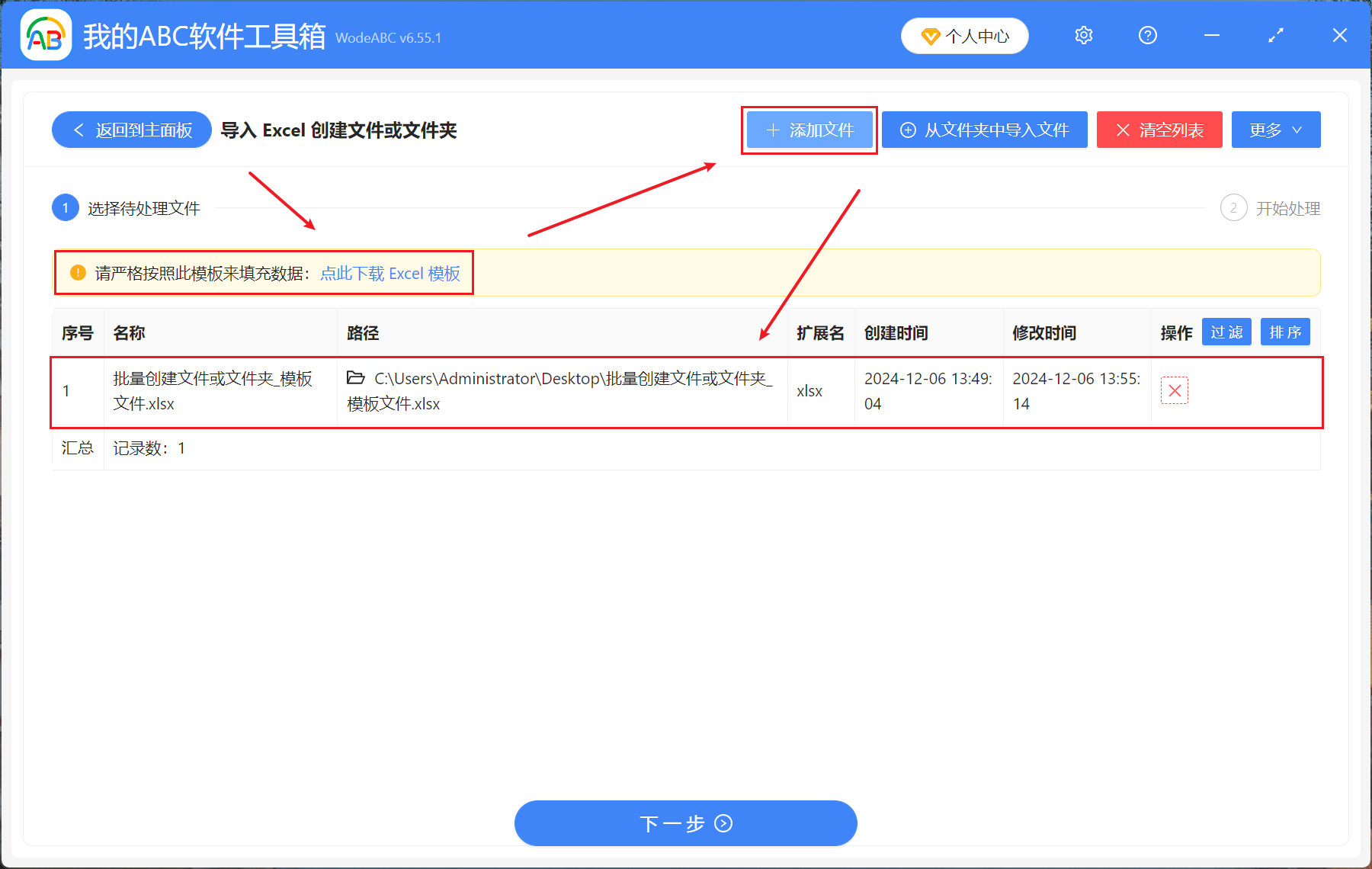Go back via 返回到主面板 button

pos(131,130)
